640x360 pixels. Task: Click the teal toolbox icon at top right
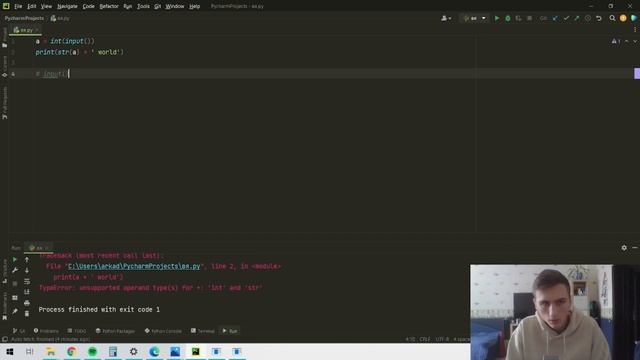click(x=634, y=18)
